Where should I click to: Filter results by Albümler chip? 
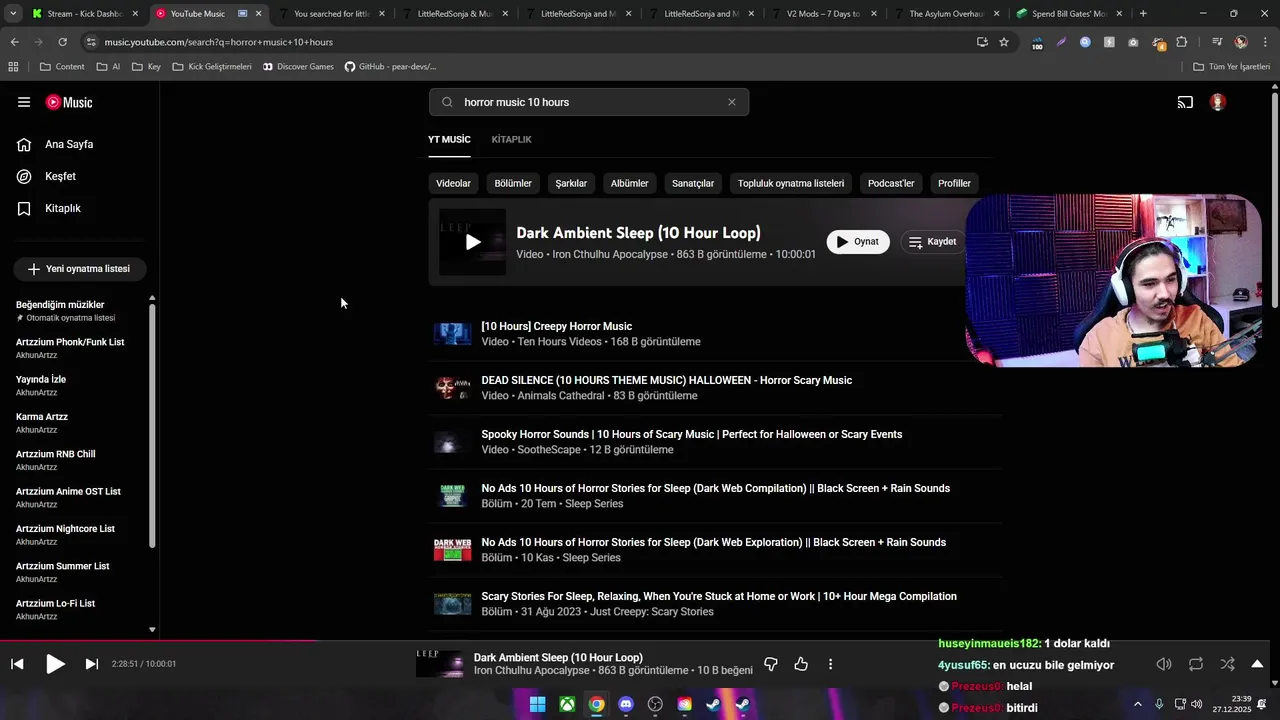(630, 183)
